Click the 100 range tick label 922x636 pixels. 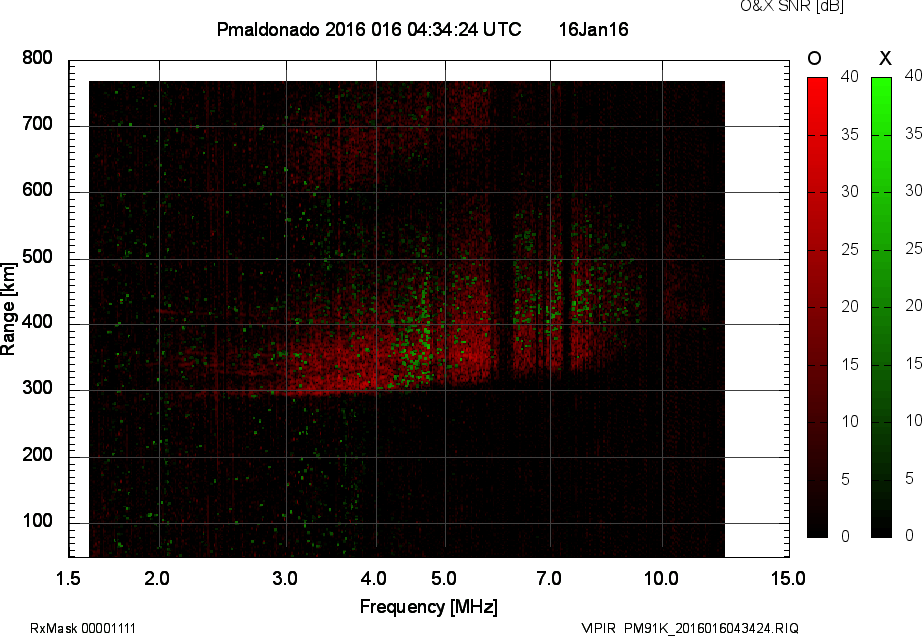coord(37,521)
